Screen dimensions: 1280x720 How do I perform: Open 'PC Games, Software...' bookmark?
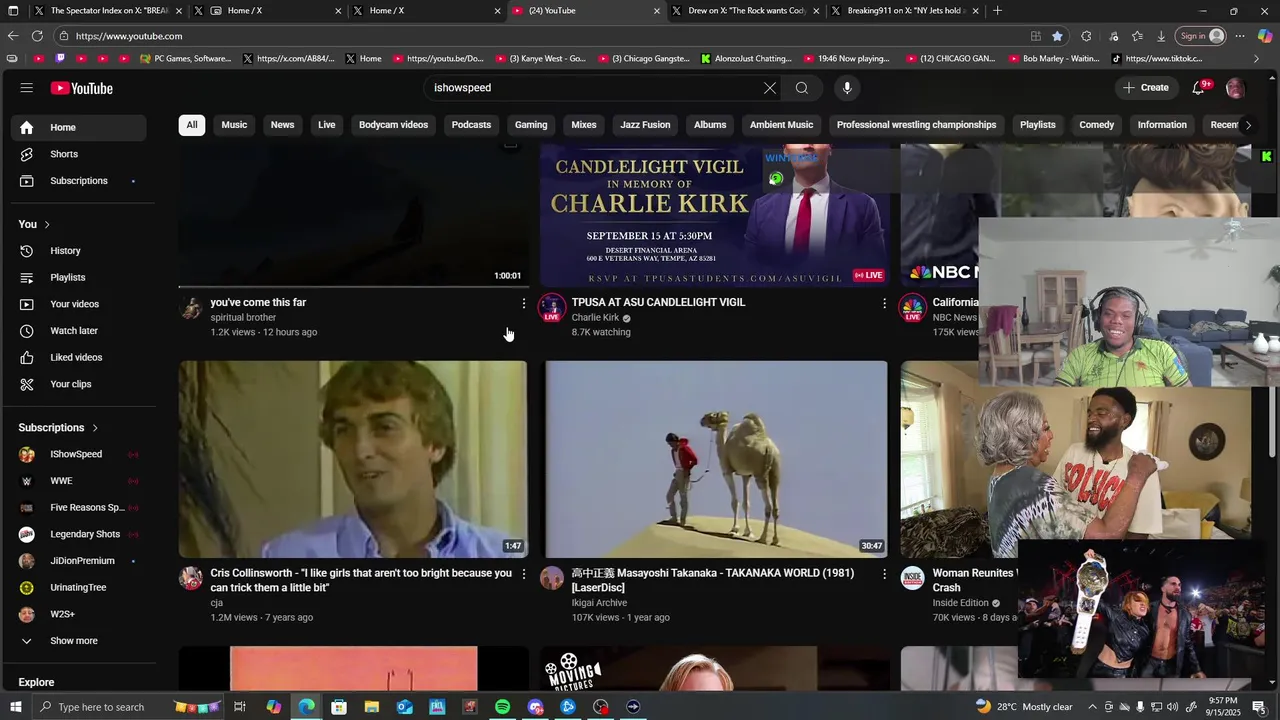point(185,59)
